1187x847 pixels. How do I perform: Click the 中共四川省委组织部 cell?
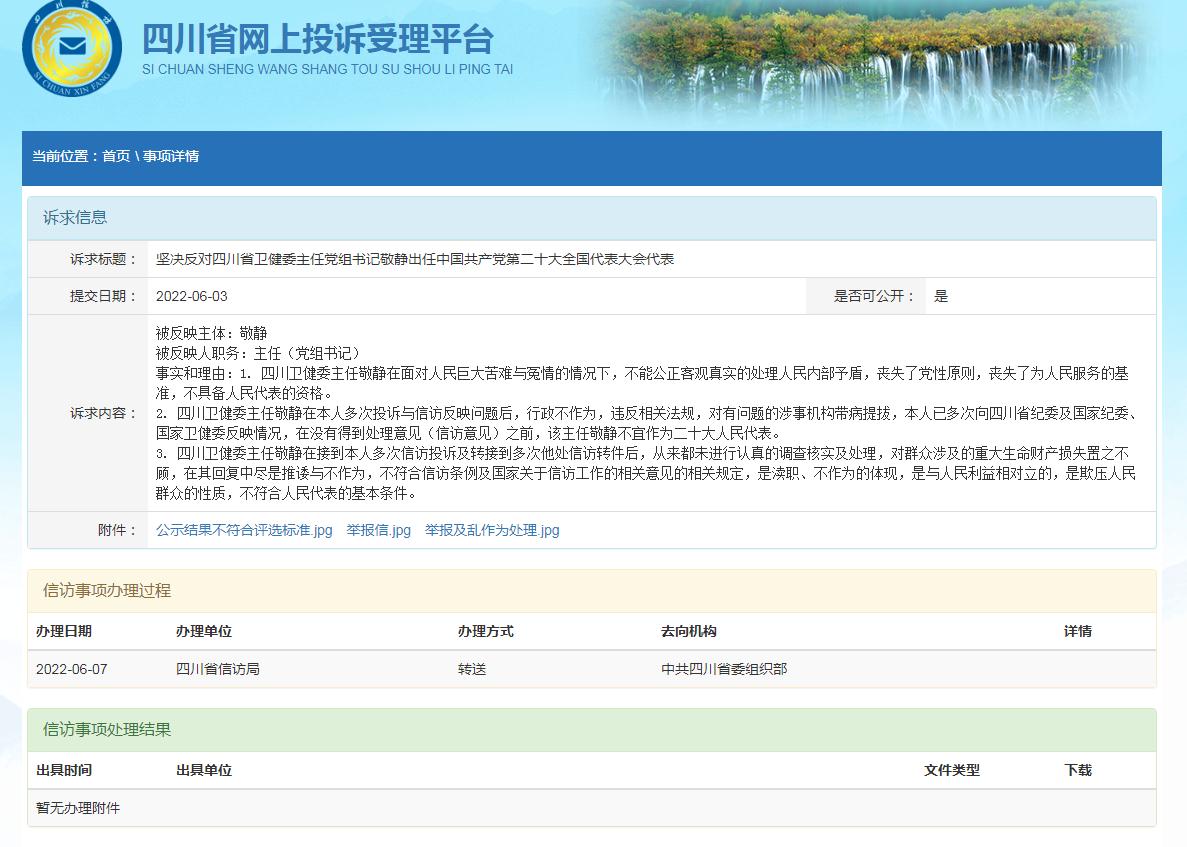point(724,669)
